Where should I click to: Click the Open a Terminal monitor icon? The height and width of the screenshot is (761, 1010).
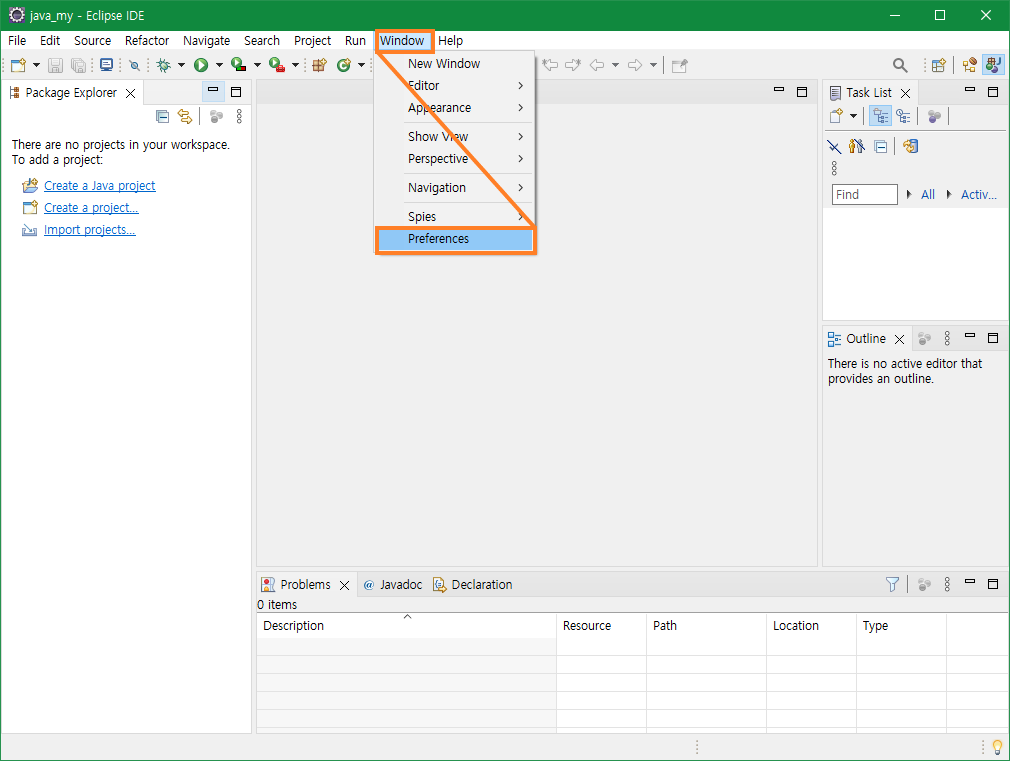click(x=106, y=64)
